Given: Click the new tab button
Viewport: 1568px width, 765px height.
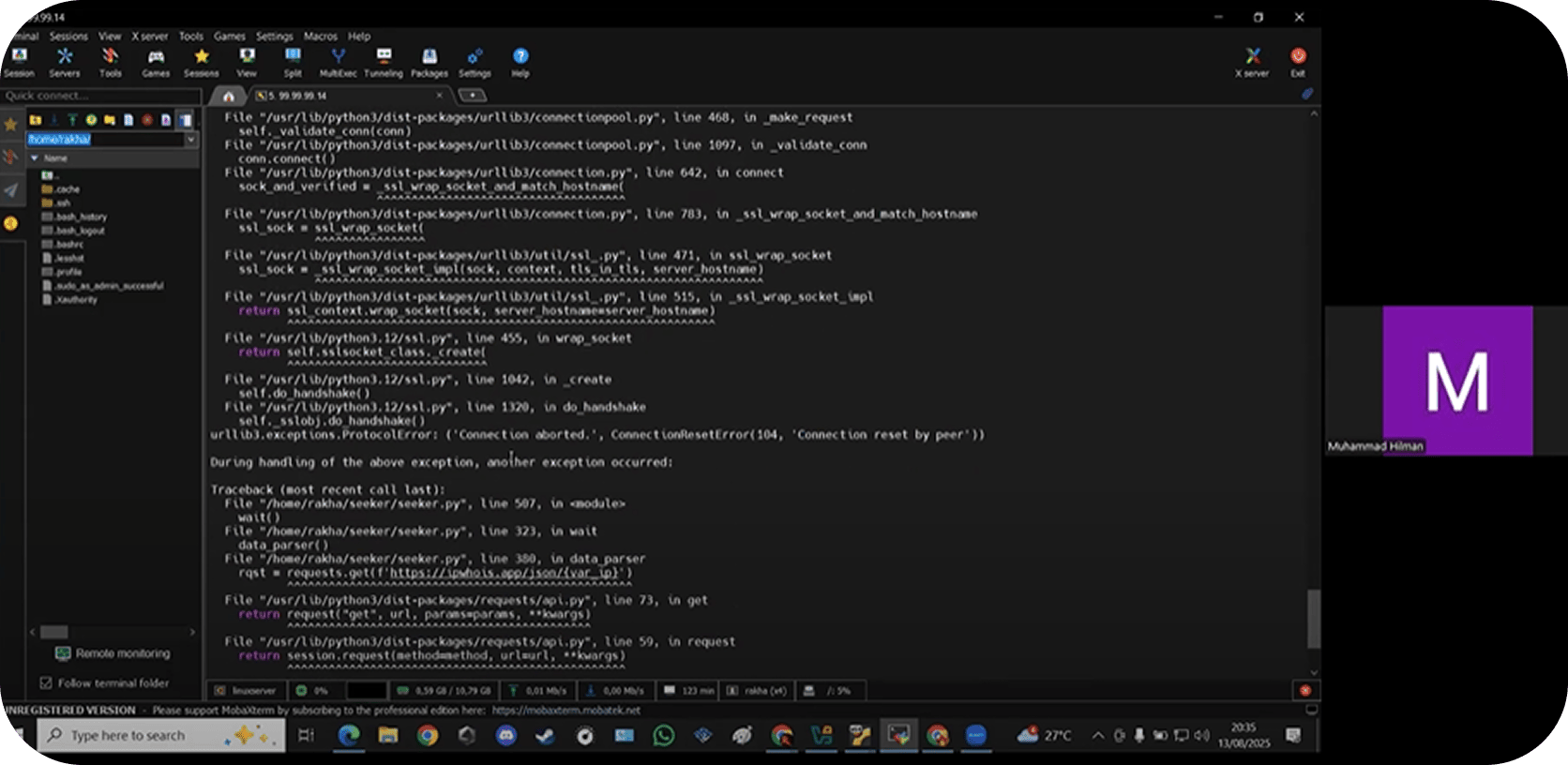Looking at the screenshot, I should pyautogui.click(x=473, y=96).
